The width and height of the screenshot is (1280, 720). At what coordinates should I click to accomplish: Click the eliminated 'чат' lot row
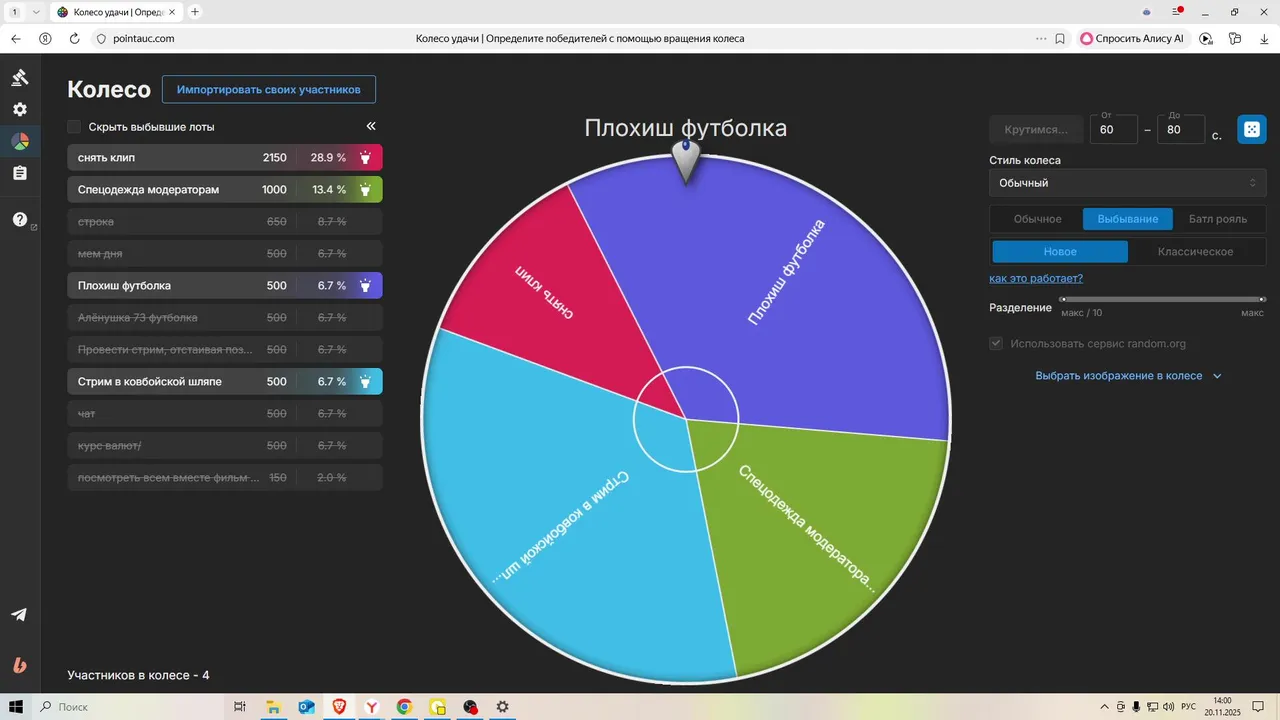[225, 414]
